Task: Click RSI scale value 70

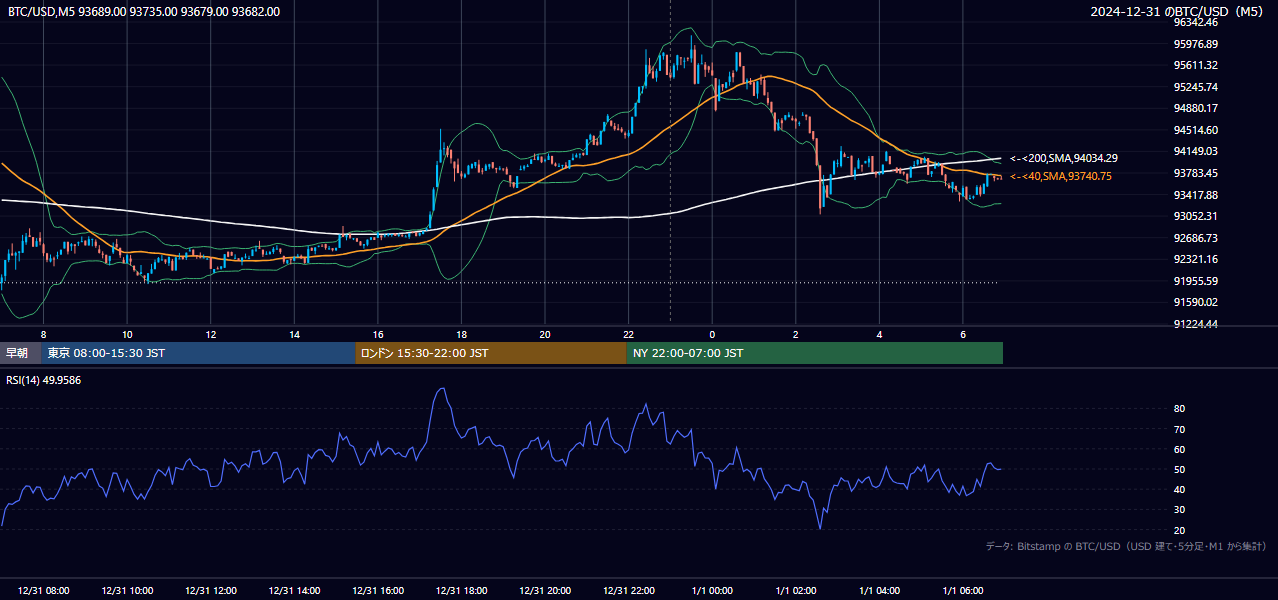Action: click(1179, 429)
